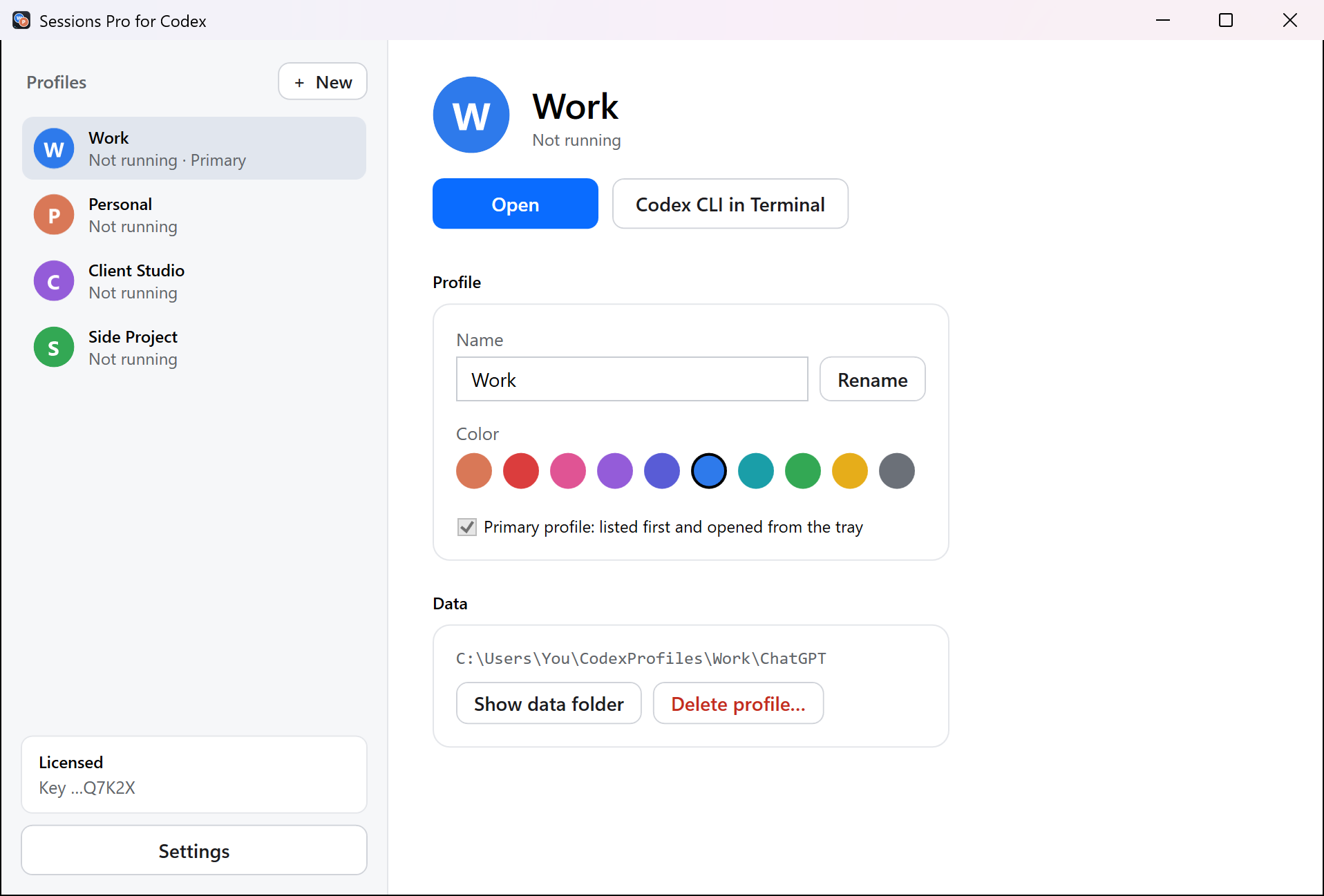This screenshot has height=896, width=1324.
Task: Select the Personal profile in sidebar
Action: click(194, 215)
